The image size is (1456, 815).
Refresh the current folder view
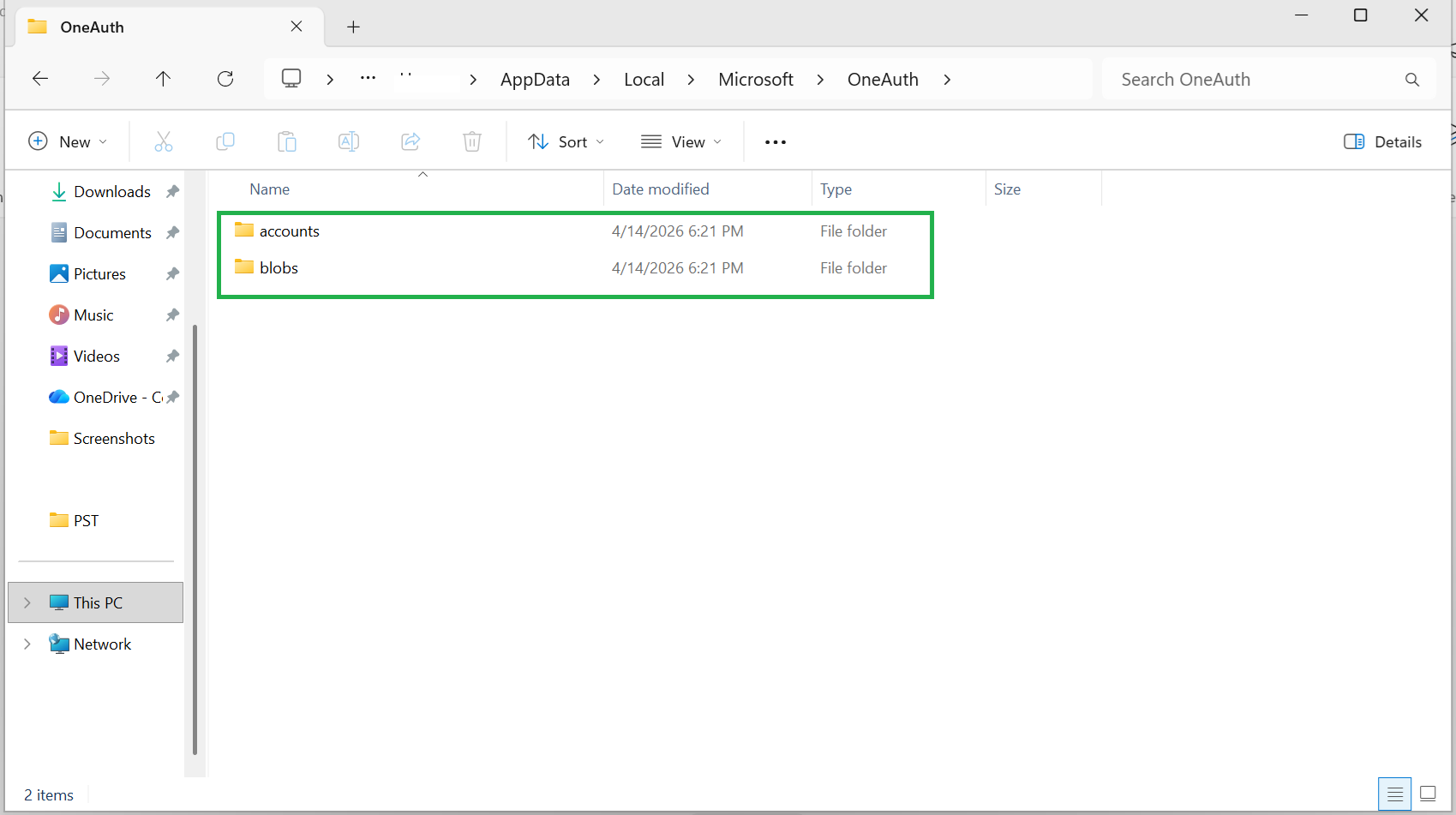coord(225,79)
